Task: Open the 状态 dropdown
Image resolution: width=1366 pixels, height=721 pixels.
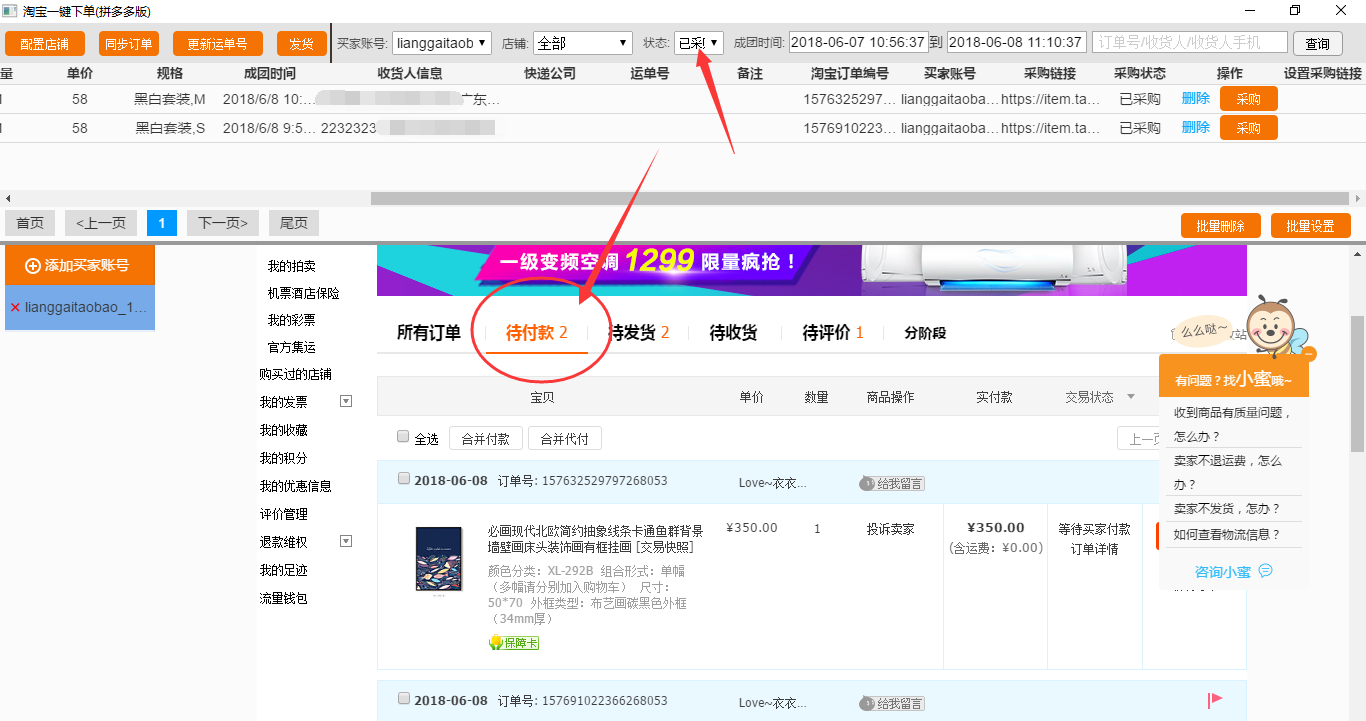Action: tap(698, 43)
